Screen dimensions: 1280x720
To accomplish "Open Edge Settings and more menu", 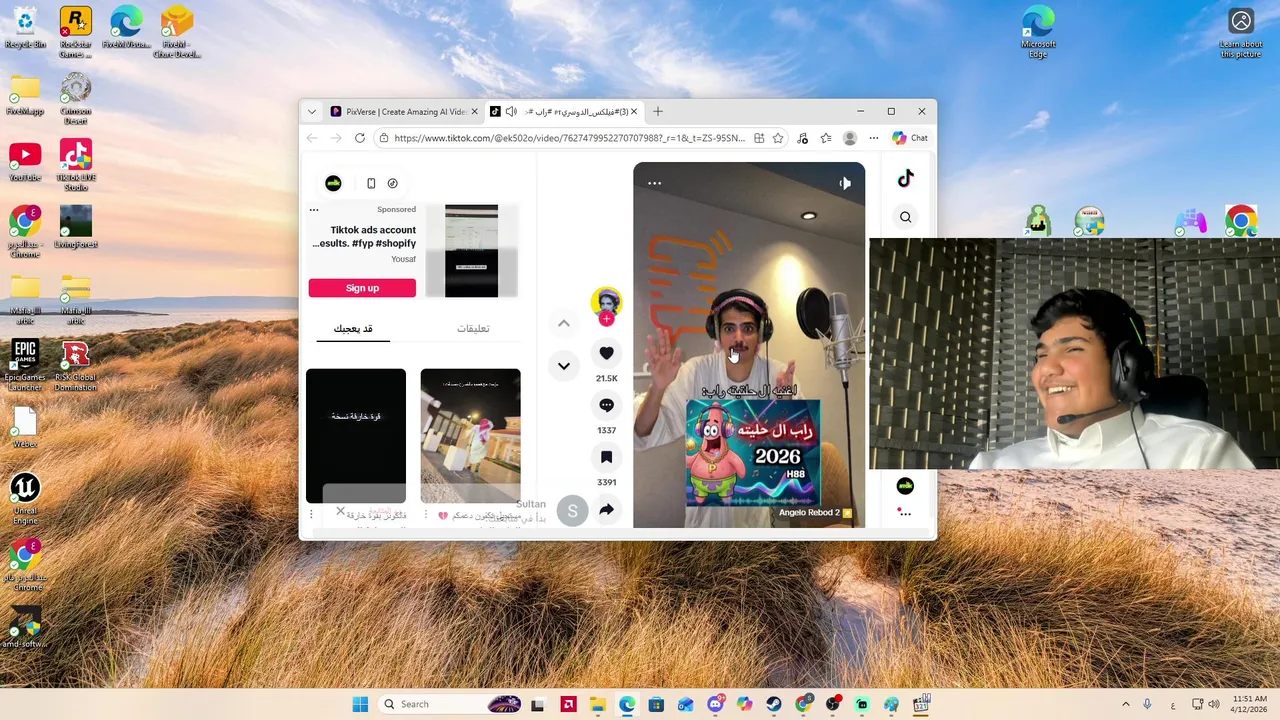I will [873, 138].
